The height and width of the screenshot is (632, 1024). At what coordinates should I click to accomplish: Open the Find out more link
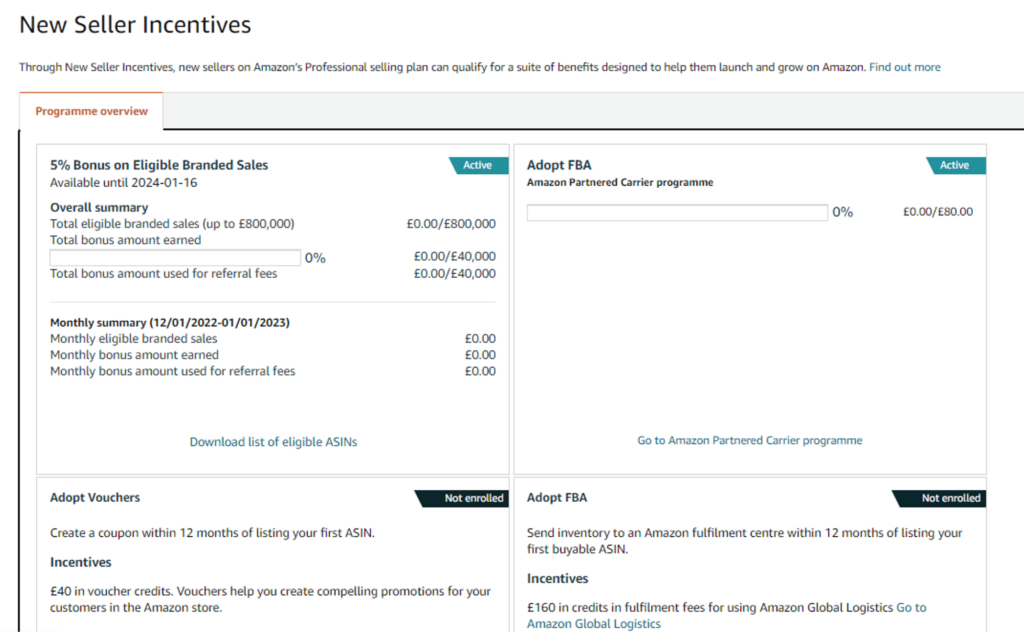(x=904, y=67)
